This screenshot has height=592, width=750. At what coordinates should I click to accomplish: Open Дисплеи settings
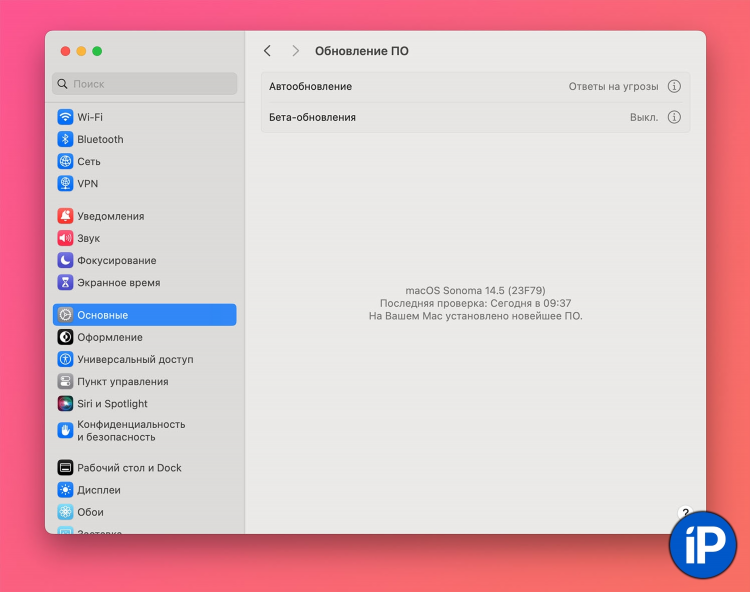[x=144, y=490]
